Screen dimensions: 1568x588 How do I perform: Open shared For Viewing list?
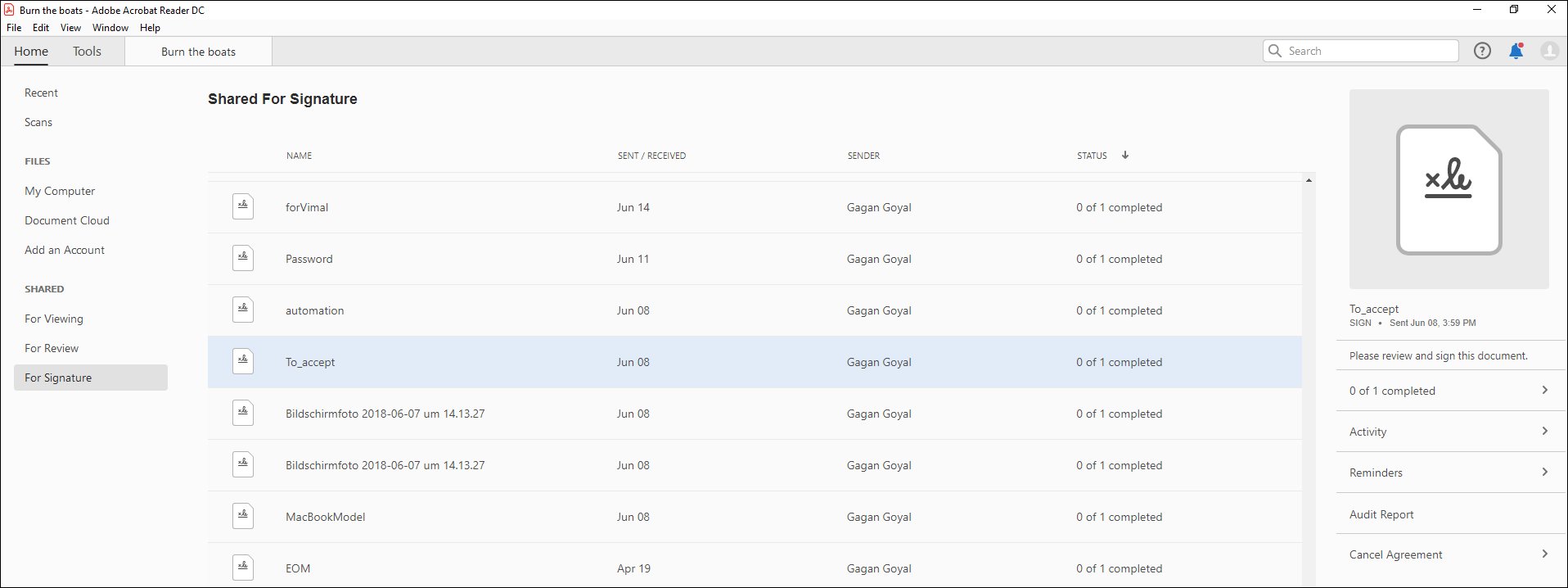coord(54,319)
